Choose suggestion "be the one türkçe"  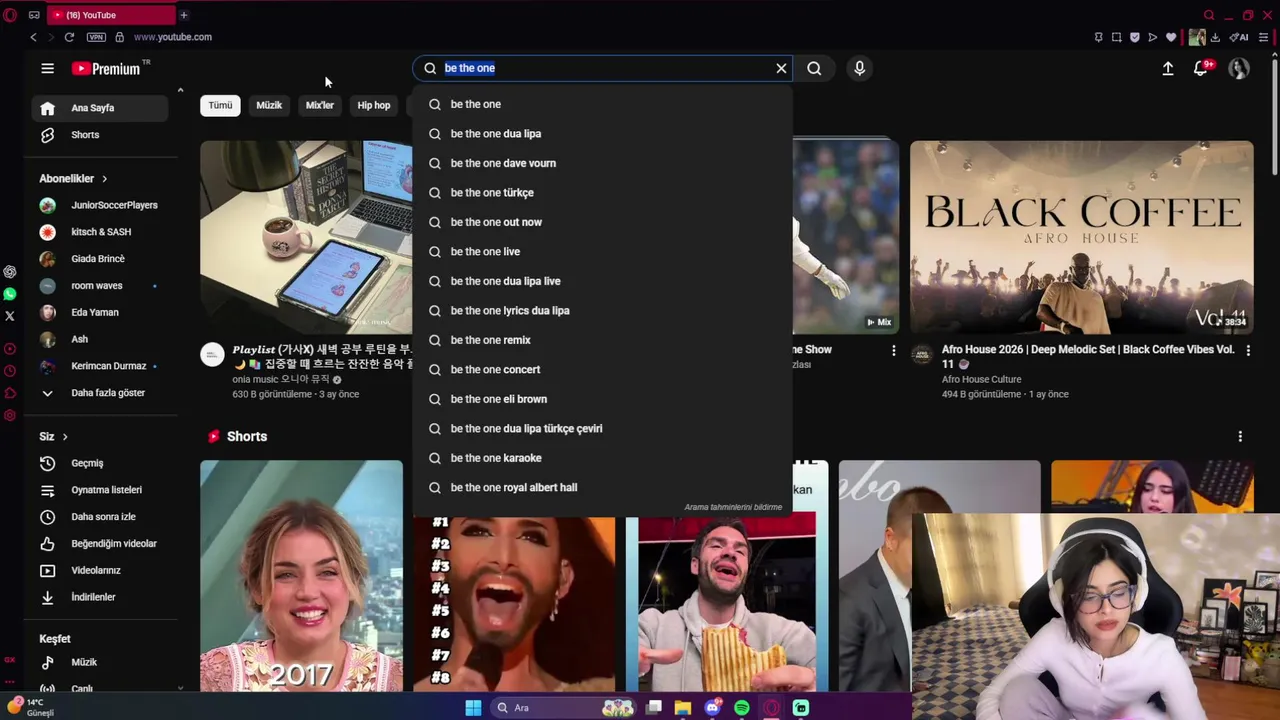pyautogui.click(x=602, y=193)
